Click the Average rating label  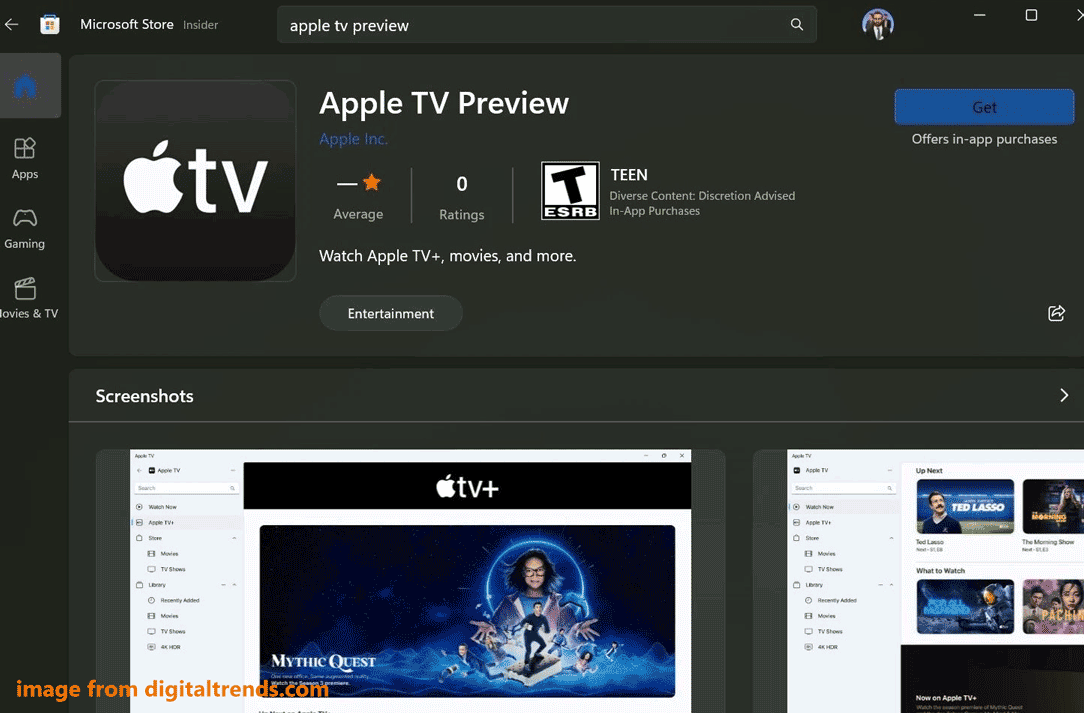(358, 214)
